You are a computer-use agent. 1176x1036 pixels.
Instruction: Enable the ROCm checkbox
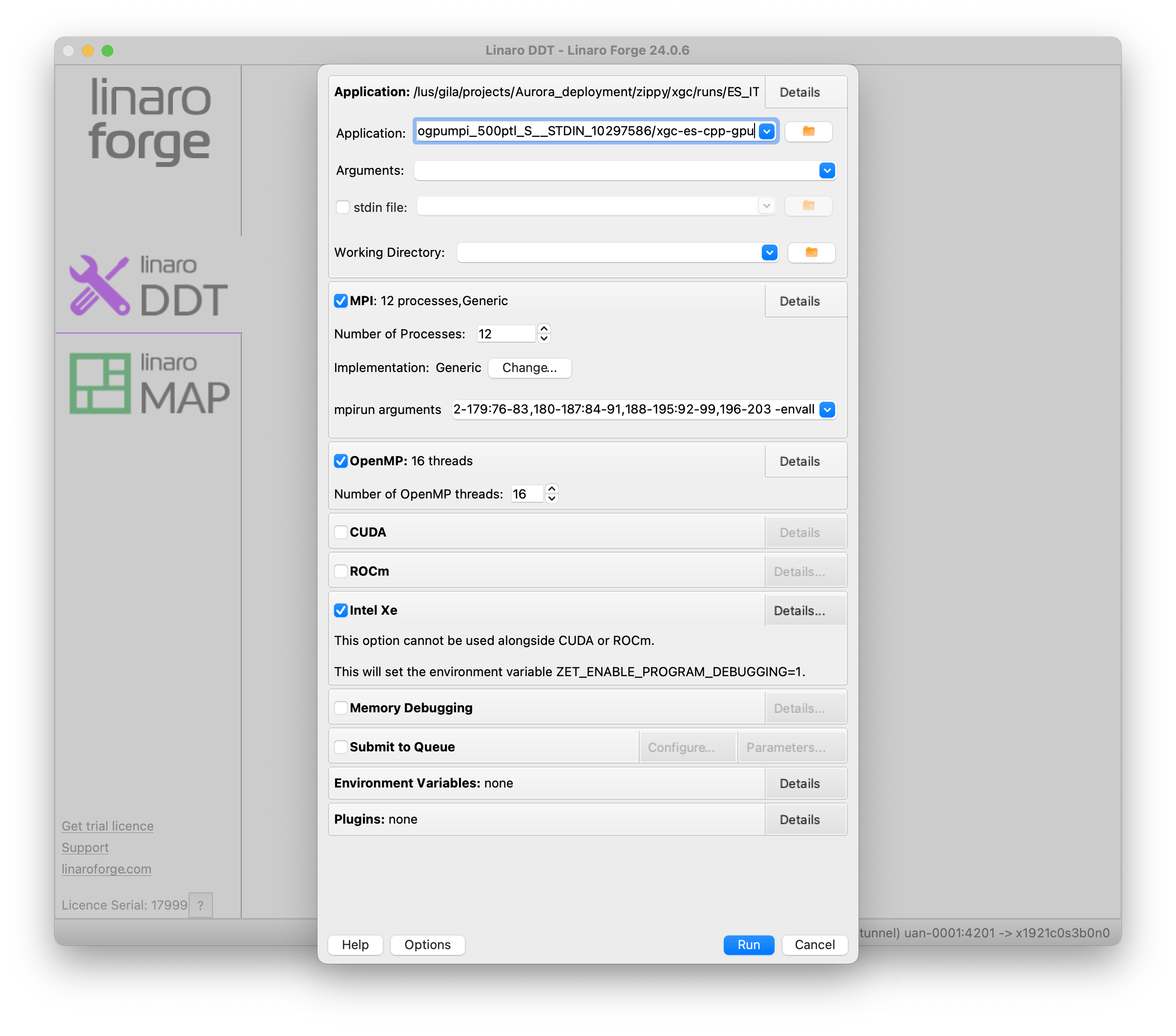(340, 571)
